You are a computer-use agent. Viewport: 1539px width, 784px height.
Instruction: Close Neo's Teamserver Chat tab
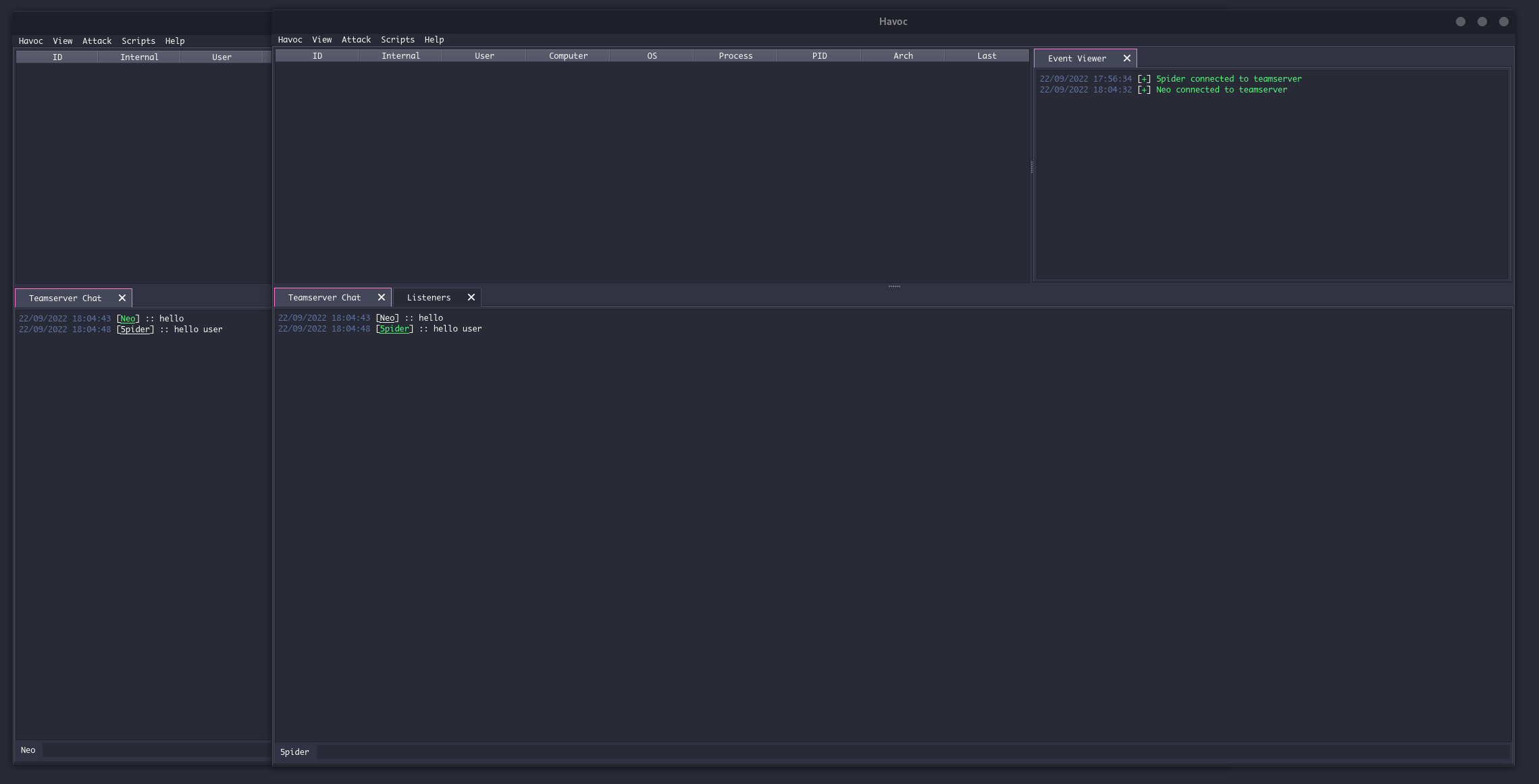[122, 298]
